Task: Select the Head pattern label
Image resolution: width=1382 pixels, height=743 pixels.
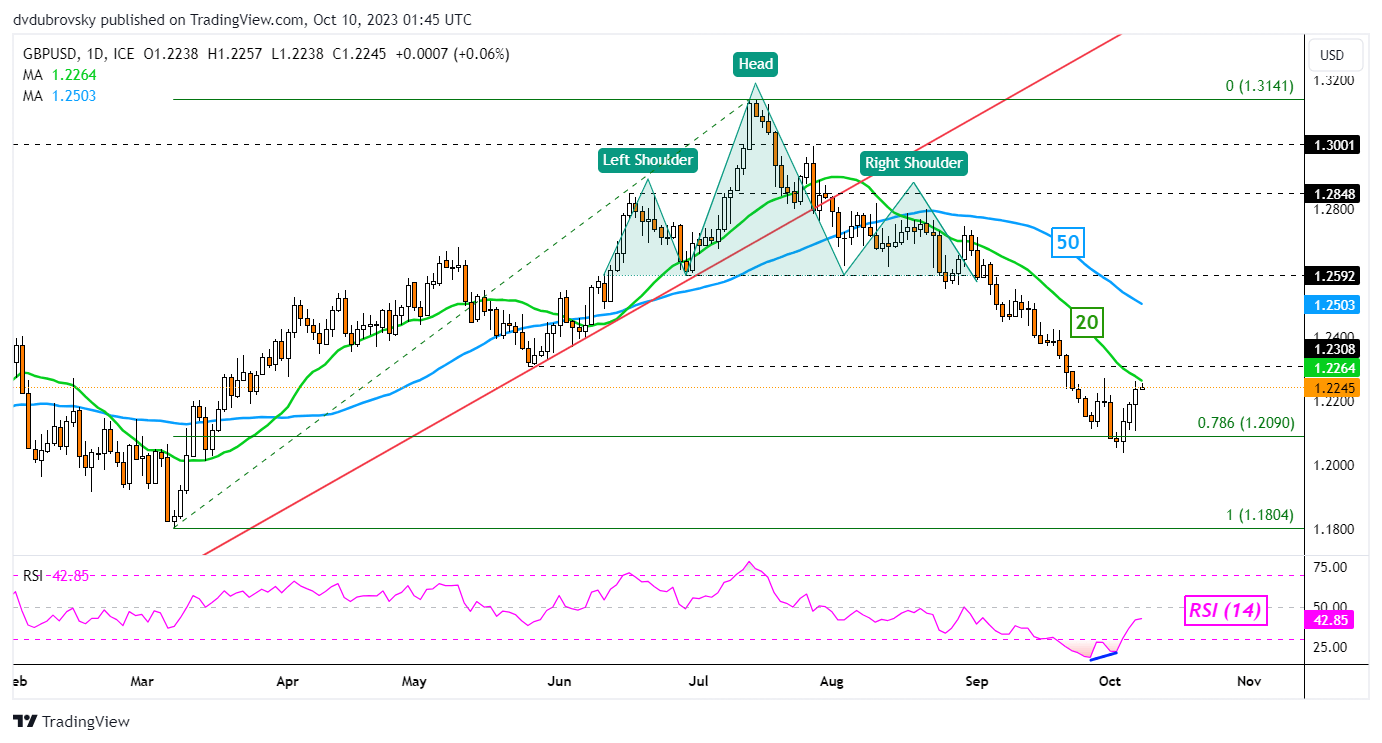Action: click(755, 64)
